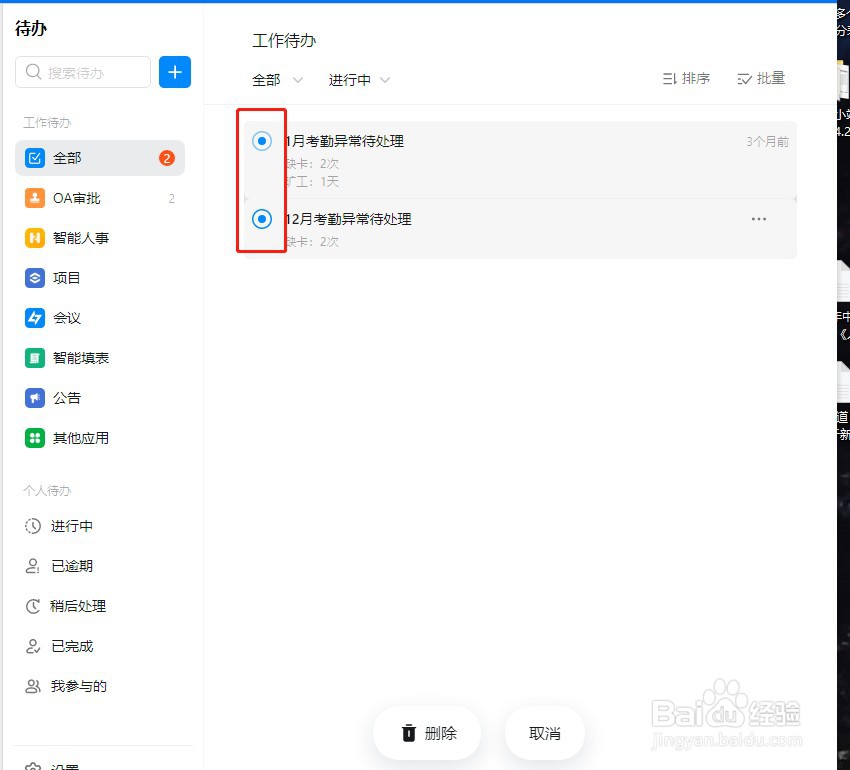
Task: Click 删除 button to delete selected
Action: [427, 733]
